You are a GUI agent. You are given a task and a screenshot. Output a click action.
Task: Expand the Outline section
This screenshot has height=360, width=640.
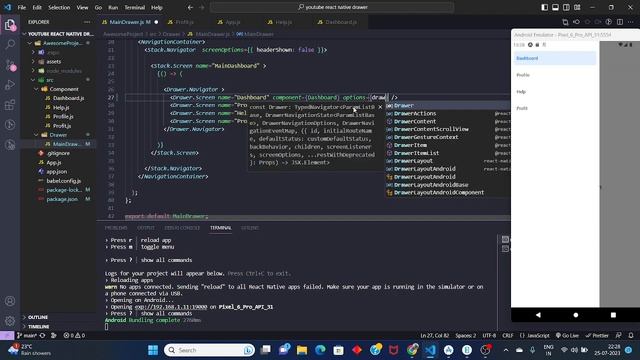(x=38, y=317)
